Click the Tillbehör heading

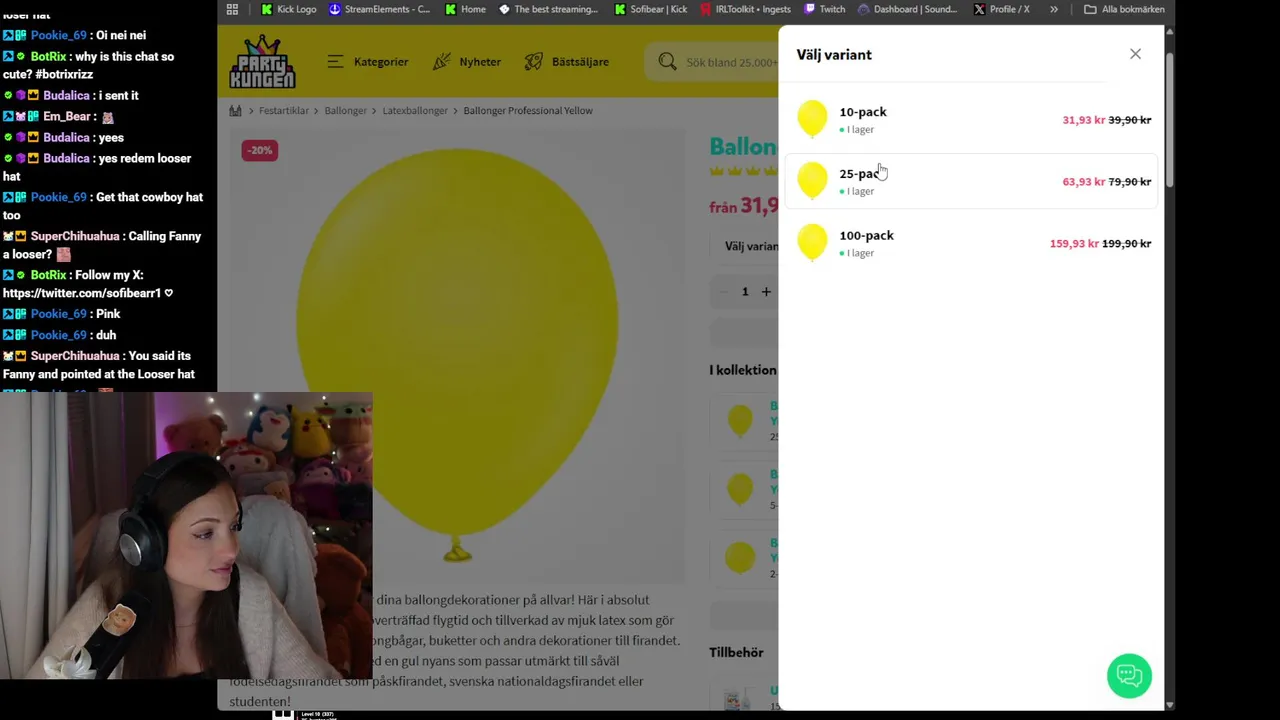coord(736,652)
